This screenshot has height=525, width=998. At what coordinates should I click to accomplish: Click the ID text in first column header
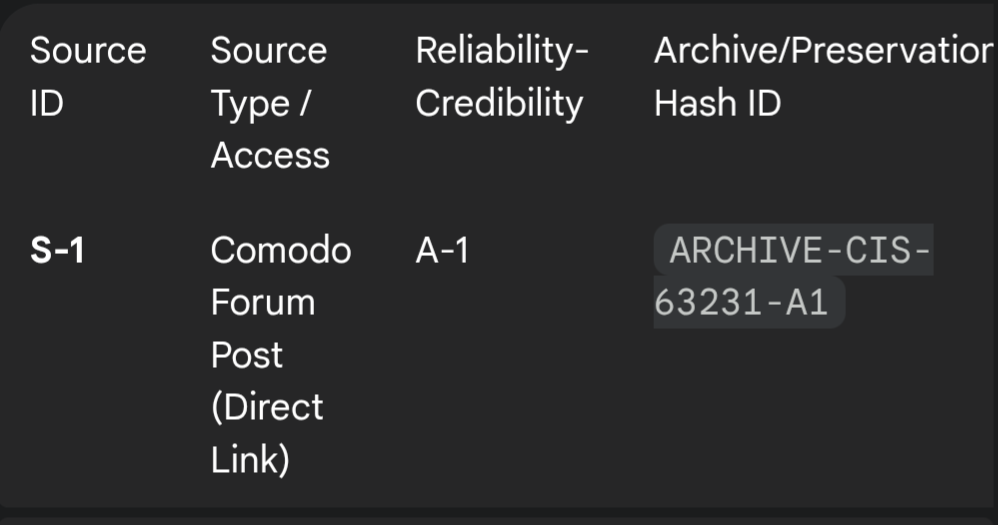click(x=46, y=103)
